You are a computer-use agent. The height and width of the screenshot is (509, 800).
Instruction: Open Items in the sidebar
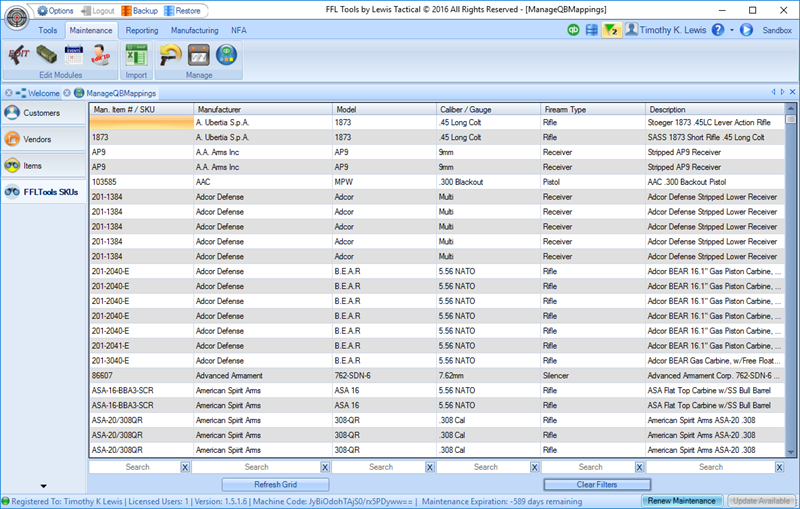coord(43,166)
